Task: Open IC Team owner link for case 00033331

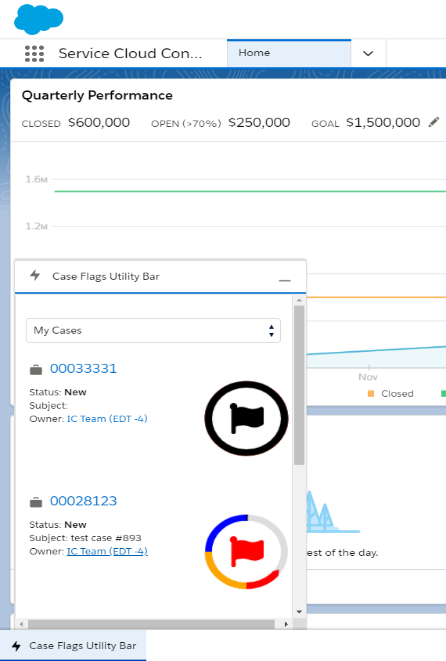Action: point(107,419)
